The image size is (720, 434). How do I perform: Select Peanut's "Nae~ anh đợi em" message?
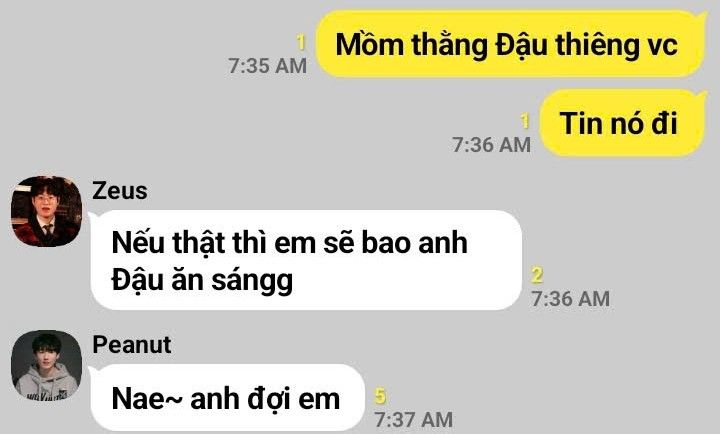click(228, 398)
